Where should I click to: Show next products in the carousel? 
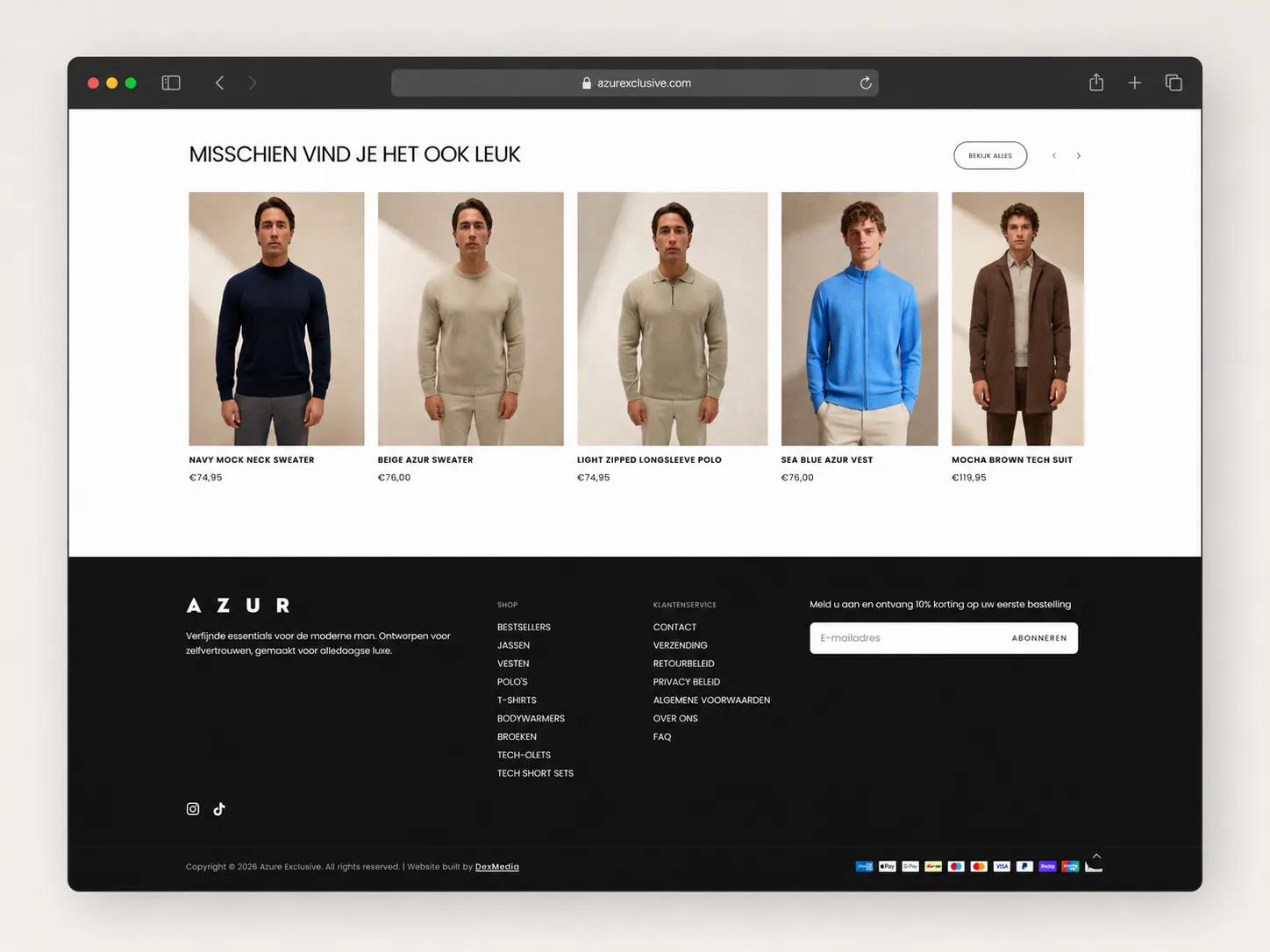pyautogui.click(x=1079, y=156)
